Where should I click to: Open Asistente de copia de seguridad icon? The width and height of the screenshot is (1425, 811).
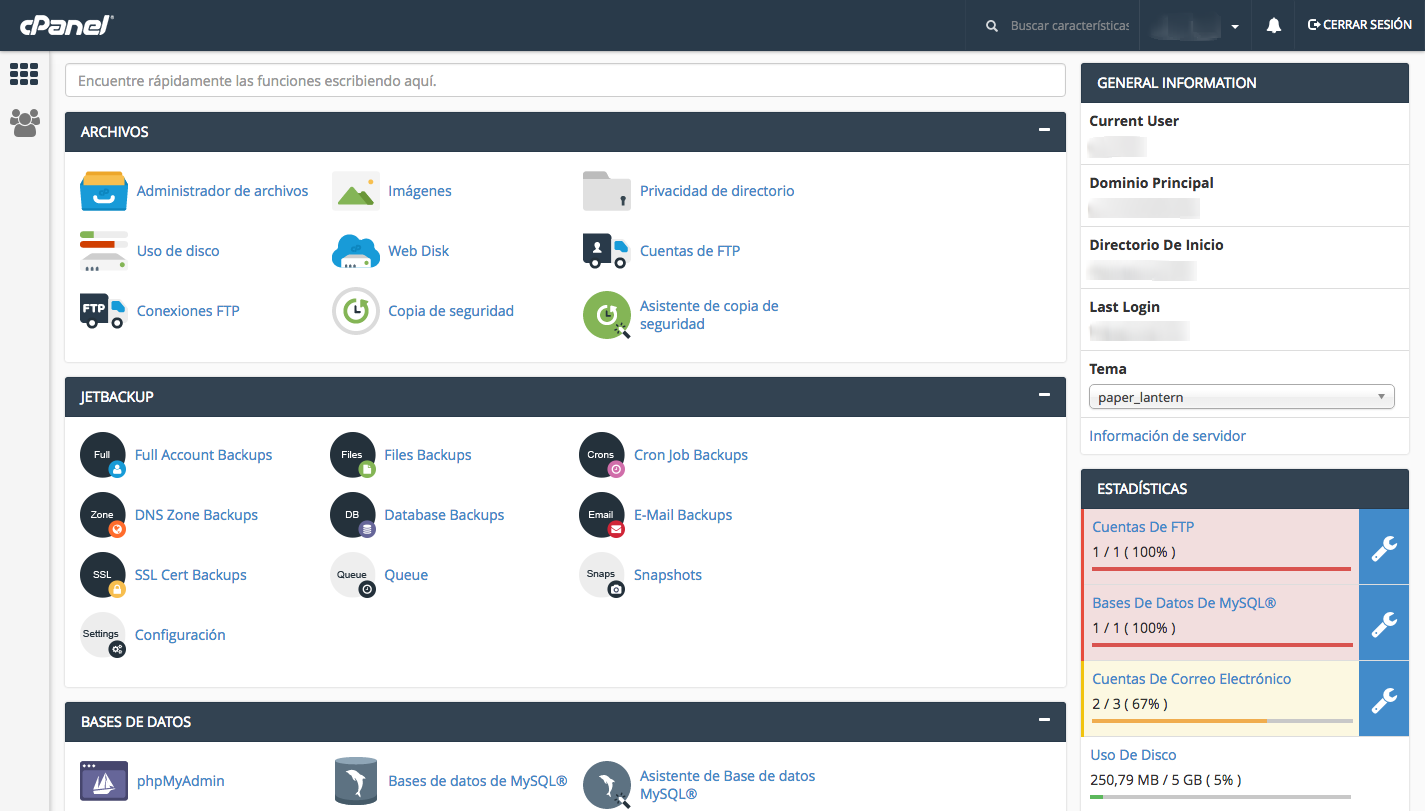click(607, 315)
